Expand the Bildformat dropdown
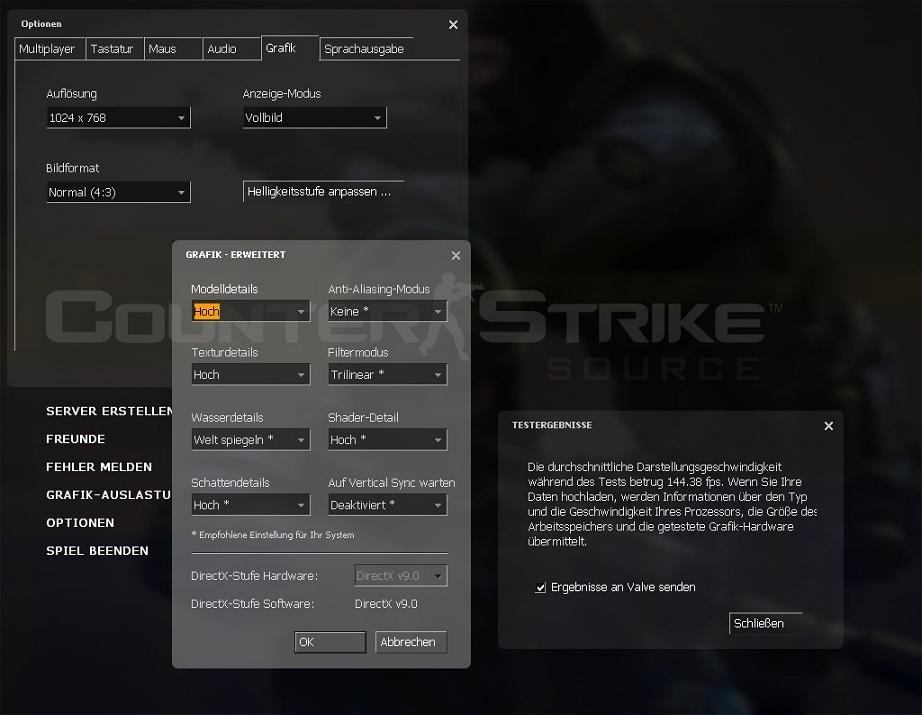Viewport: 922px width, 715px height. pos(118,192)
